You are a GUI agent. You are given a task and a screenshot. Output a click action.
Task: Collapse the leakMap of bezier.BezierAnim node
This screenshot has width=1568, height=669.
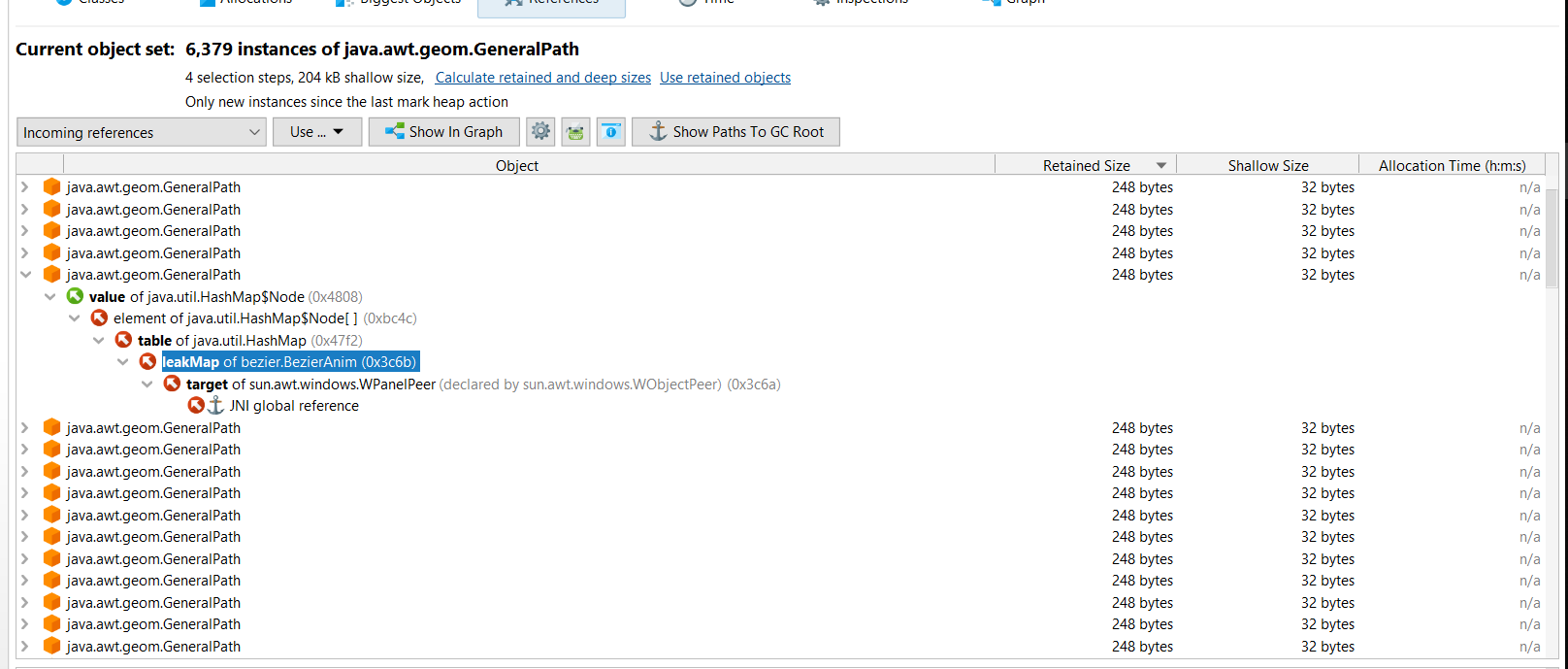122,361
